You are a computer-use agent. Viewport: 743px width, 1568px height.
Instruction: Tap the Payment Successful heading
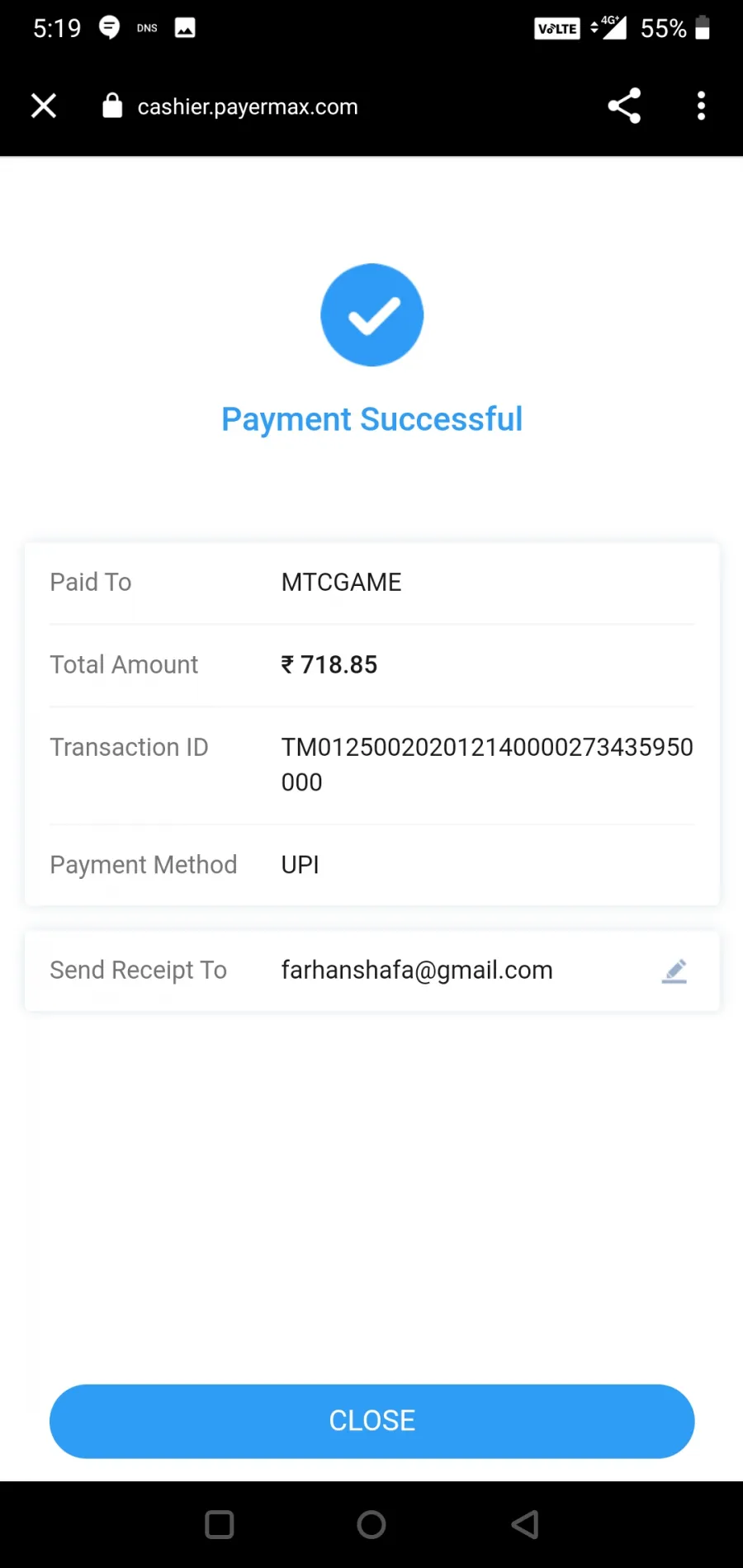pyautogui.click(x=371, y=419)
